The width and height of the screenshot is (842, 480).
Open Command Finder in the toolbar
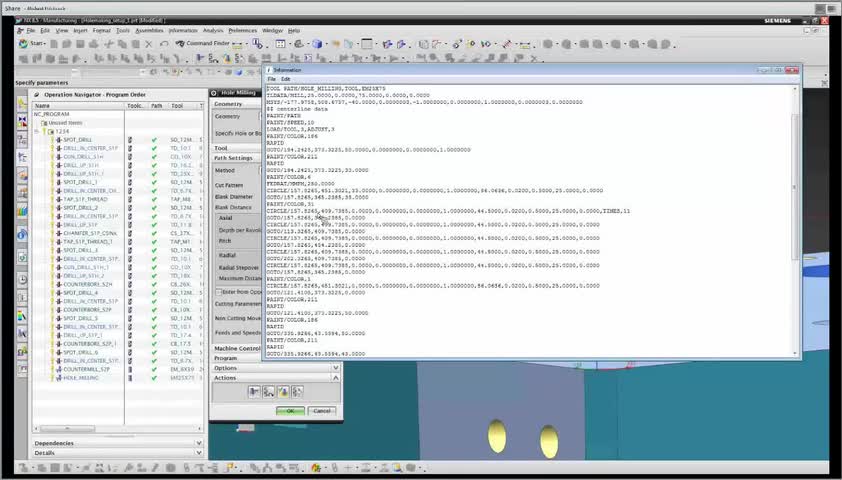tap(202, 43)
